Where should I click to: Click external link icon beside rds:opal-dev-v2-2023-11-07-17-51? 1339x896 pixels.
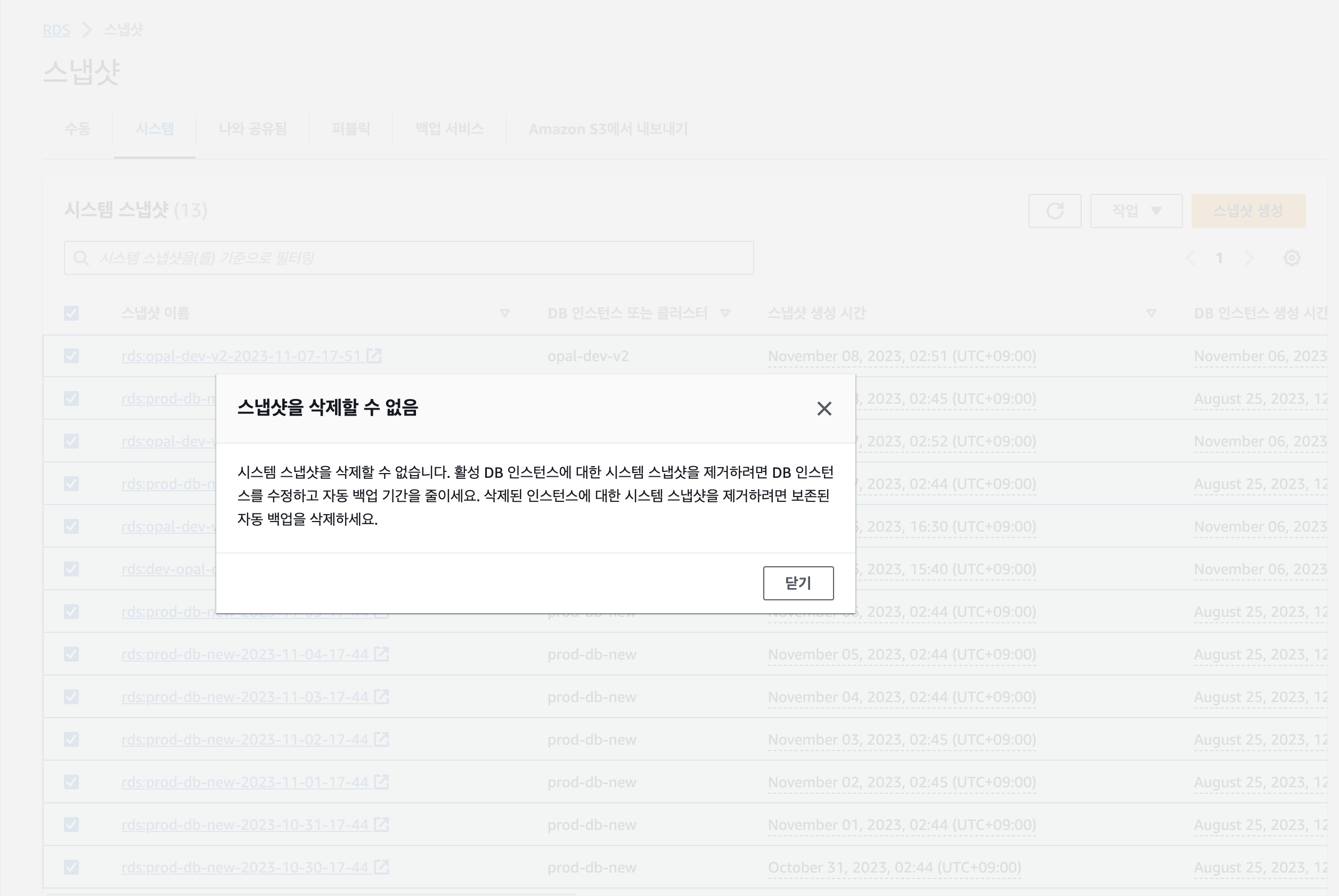[x=374, y=356]
